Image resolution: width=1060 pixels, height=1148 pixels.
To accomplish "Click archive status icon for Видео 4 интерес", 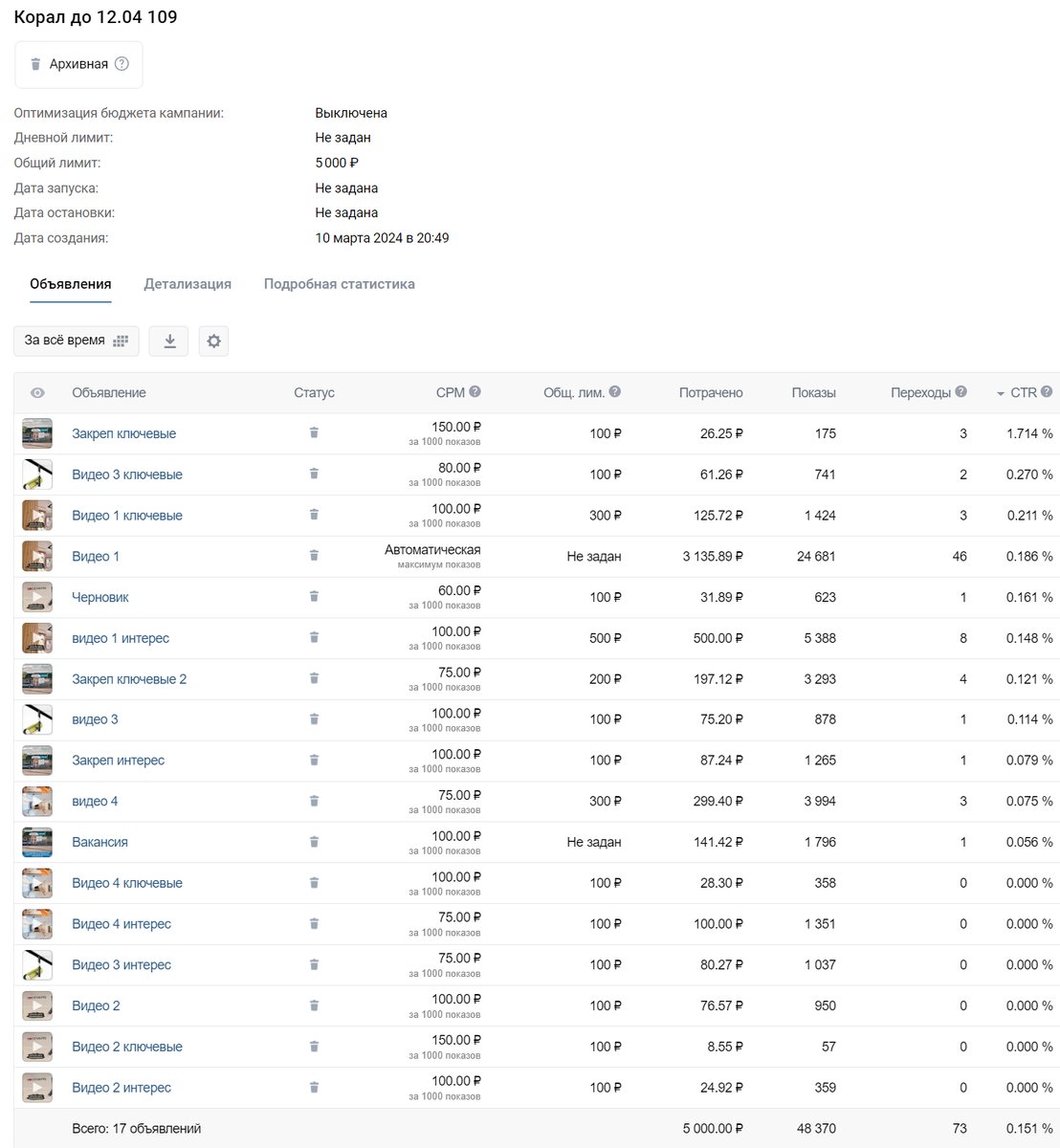I will (x=314, y=924).
